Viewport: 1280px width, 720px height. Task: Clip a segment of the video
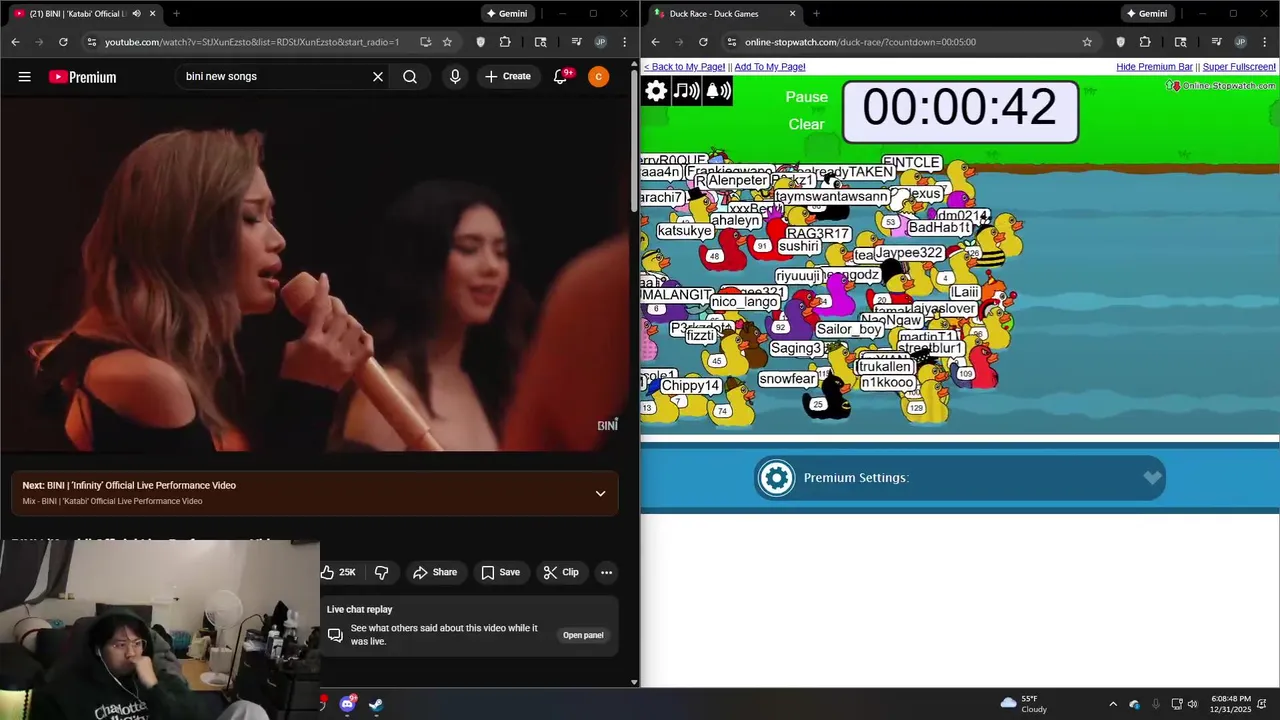click(x=561, y=572)
